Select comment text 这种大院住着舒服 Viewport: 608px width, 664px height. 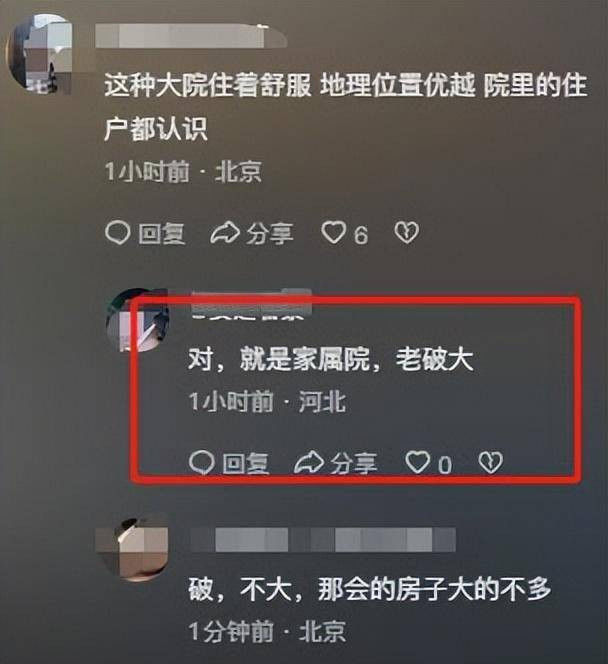click(x=207, y=85)
